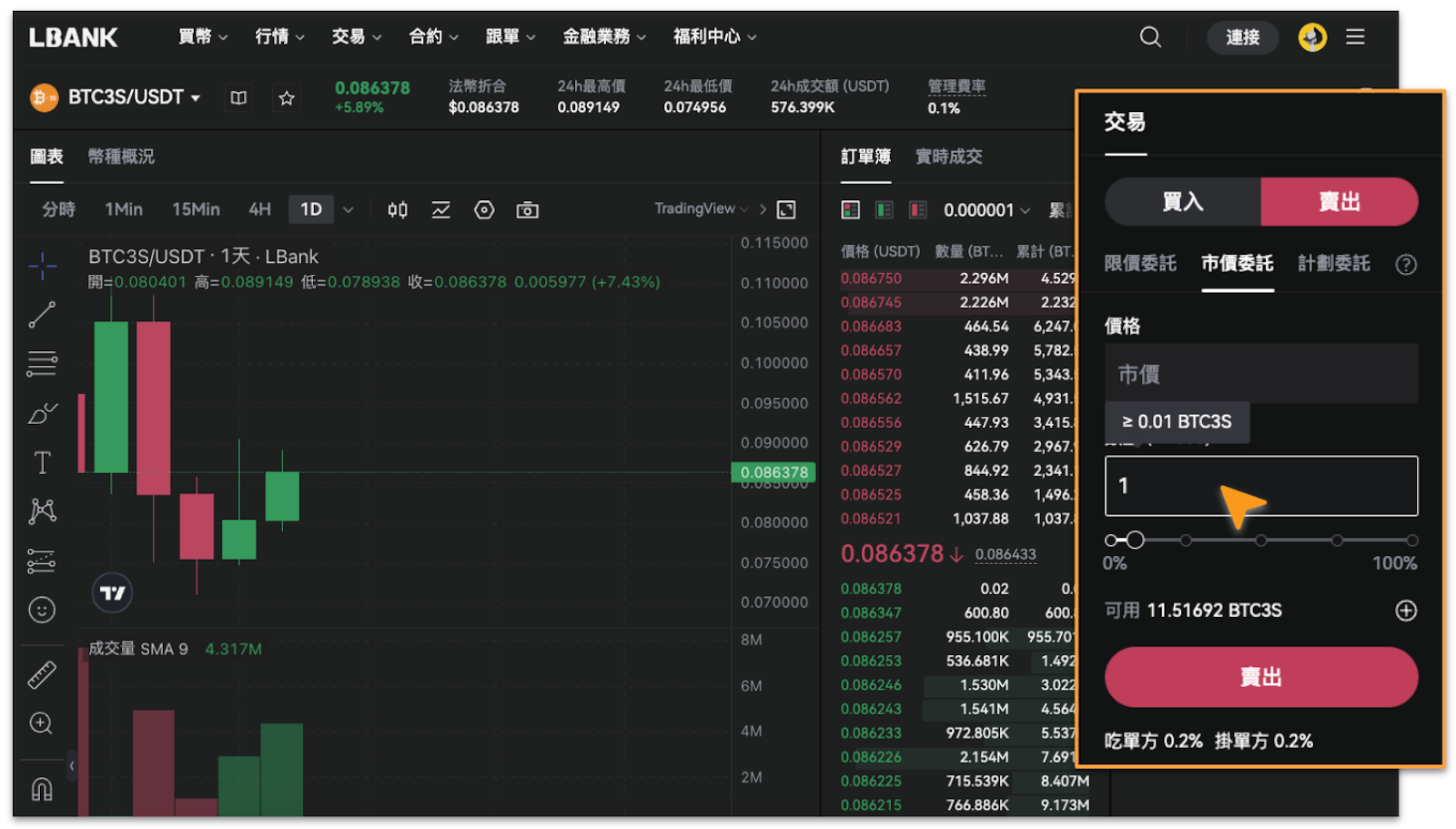Switch to the 圖表 tab
Viewport: 1456px width, 829px height.
(46, 157)
